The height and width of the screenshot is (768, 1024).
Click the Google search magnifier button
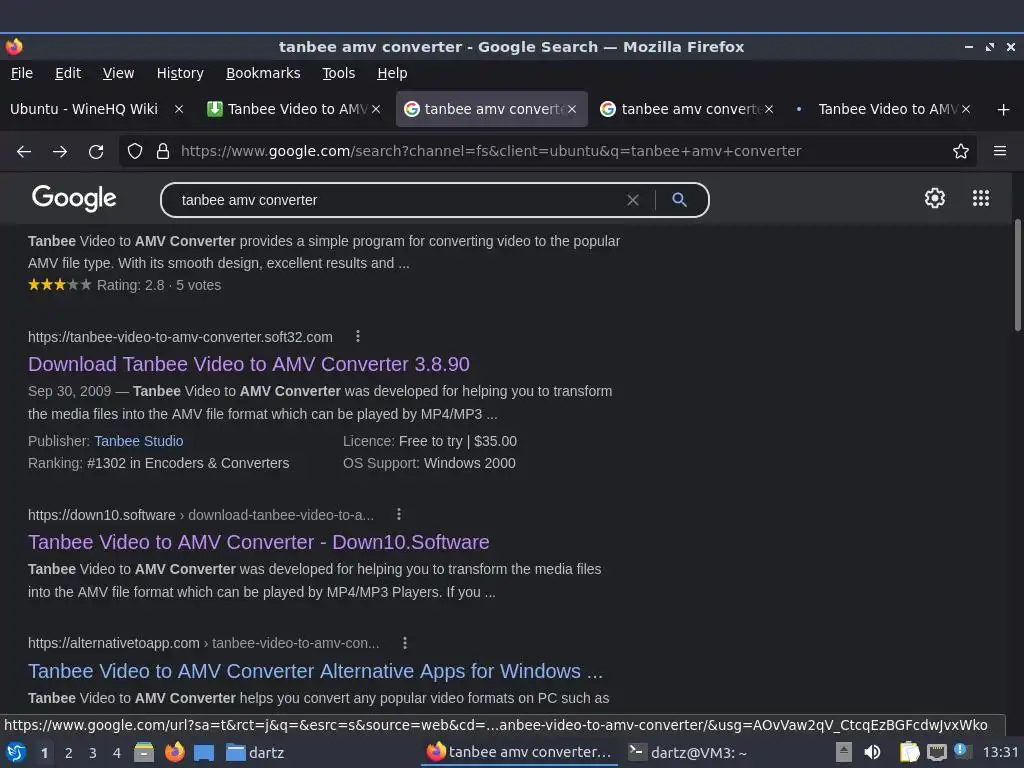(x=679, y=200)
